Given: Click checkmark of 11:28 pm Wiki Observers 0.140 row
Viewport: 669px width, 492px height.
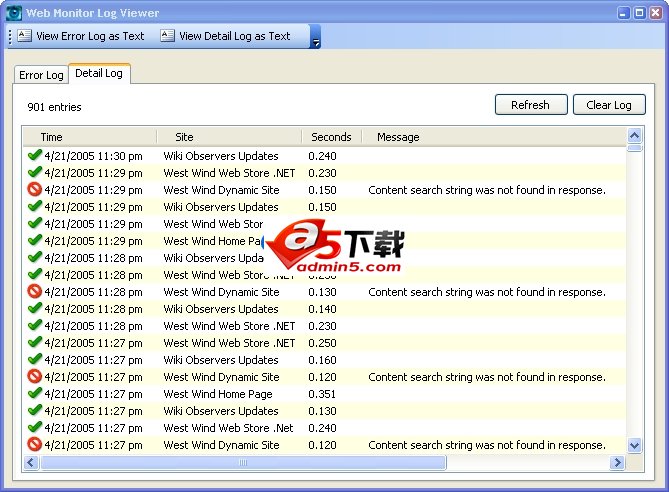Looking at the screenshot, I should point(35,308).
